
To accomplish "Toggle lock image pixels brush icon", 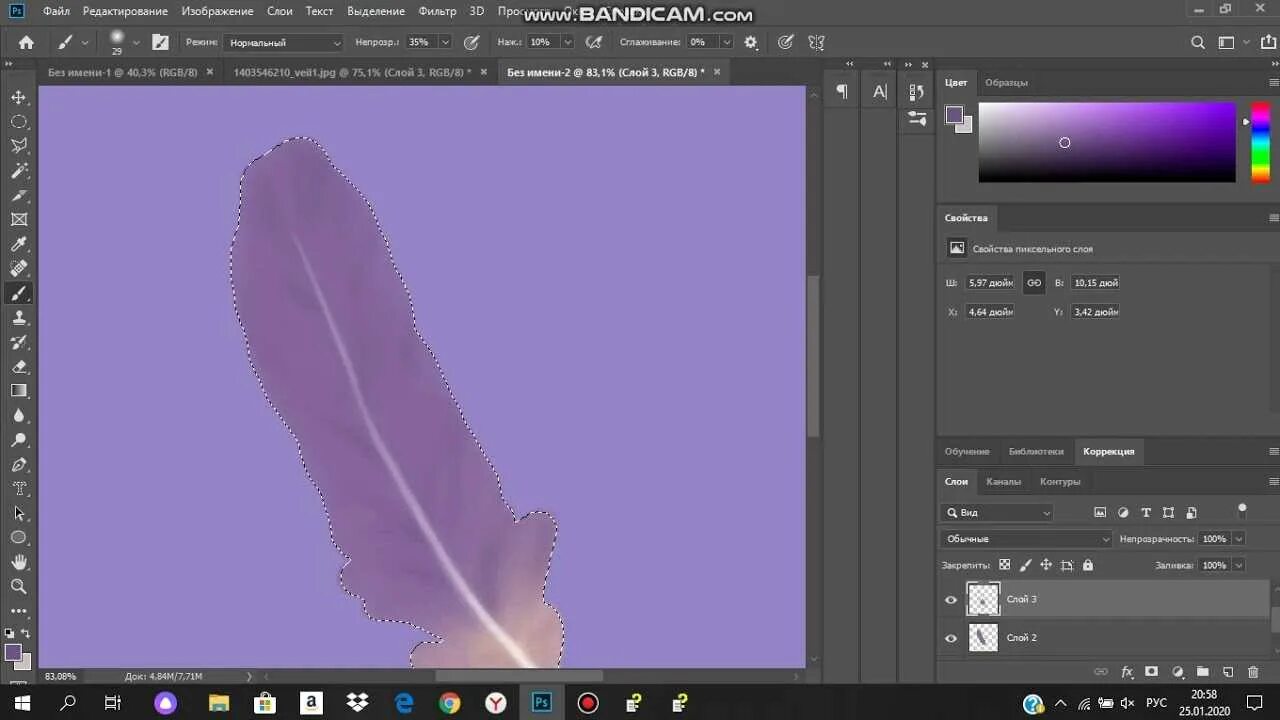I will [1025, 565].
